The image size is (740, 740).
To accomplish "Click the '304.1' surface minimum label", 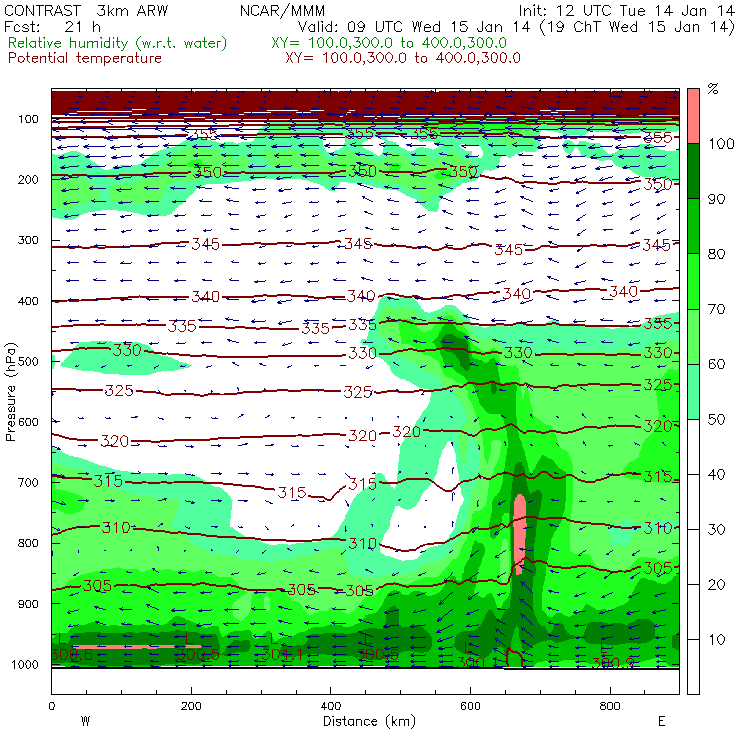I will pyautogui.click(x=282, y=655).
